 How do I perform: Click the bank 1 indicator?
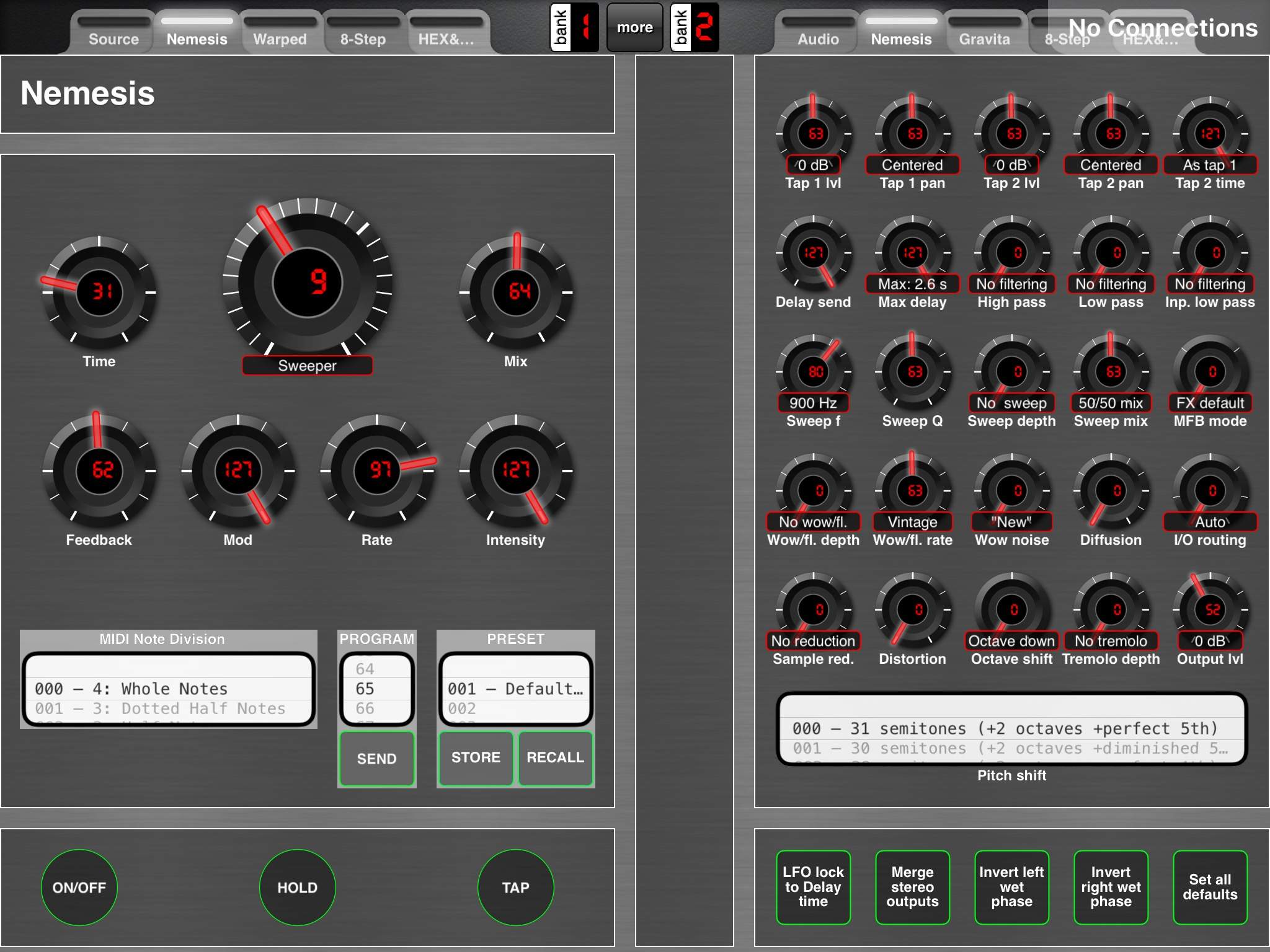574,27
